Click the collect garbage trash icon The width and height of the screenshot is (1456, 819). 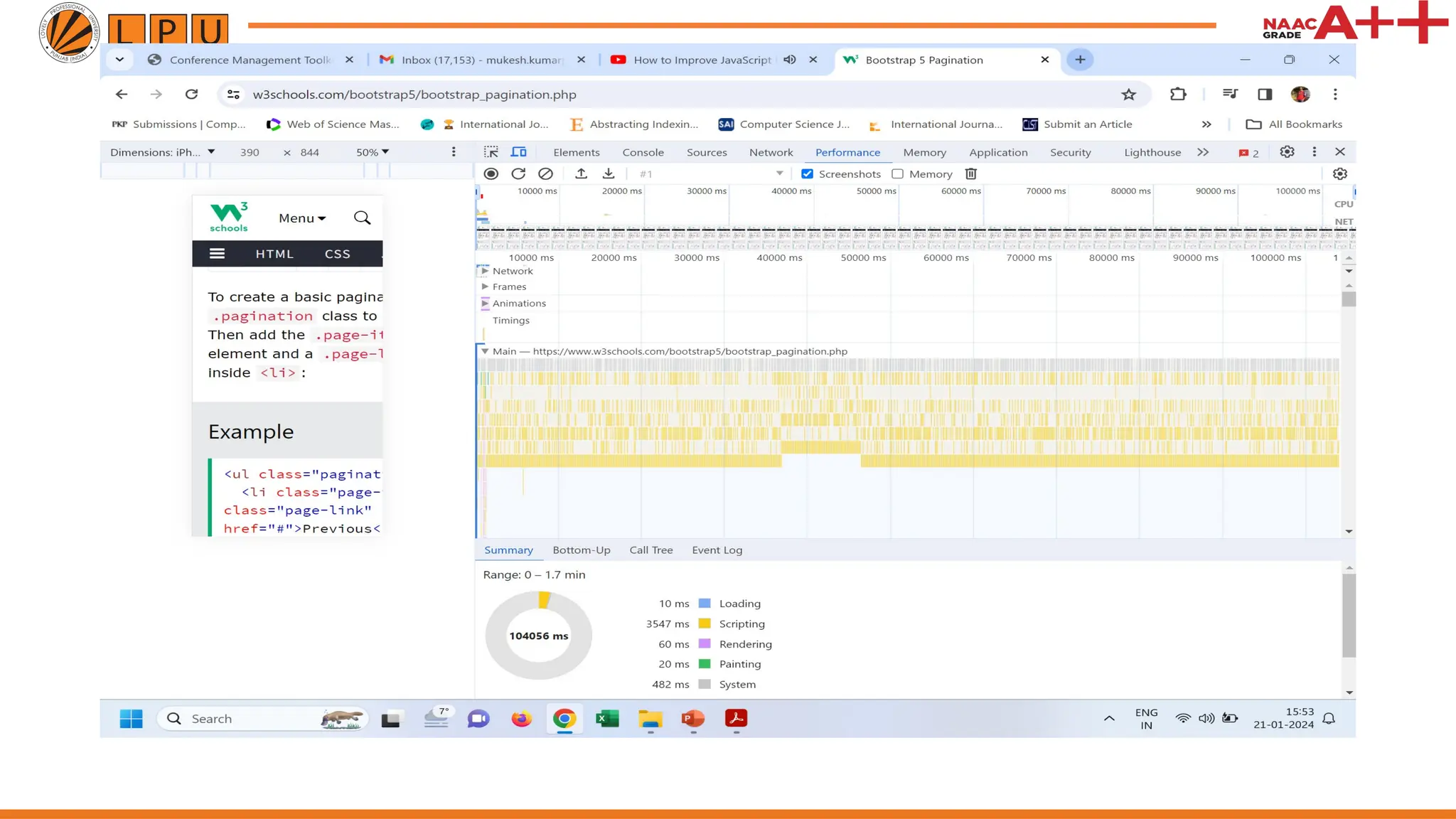pos(971,173)
